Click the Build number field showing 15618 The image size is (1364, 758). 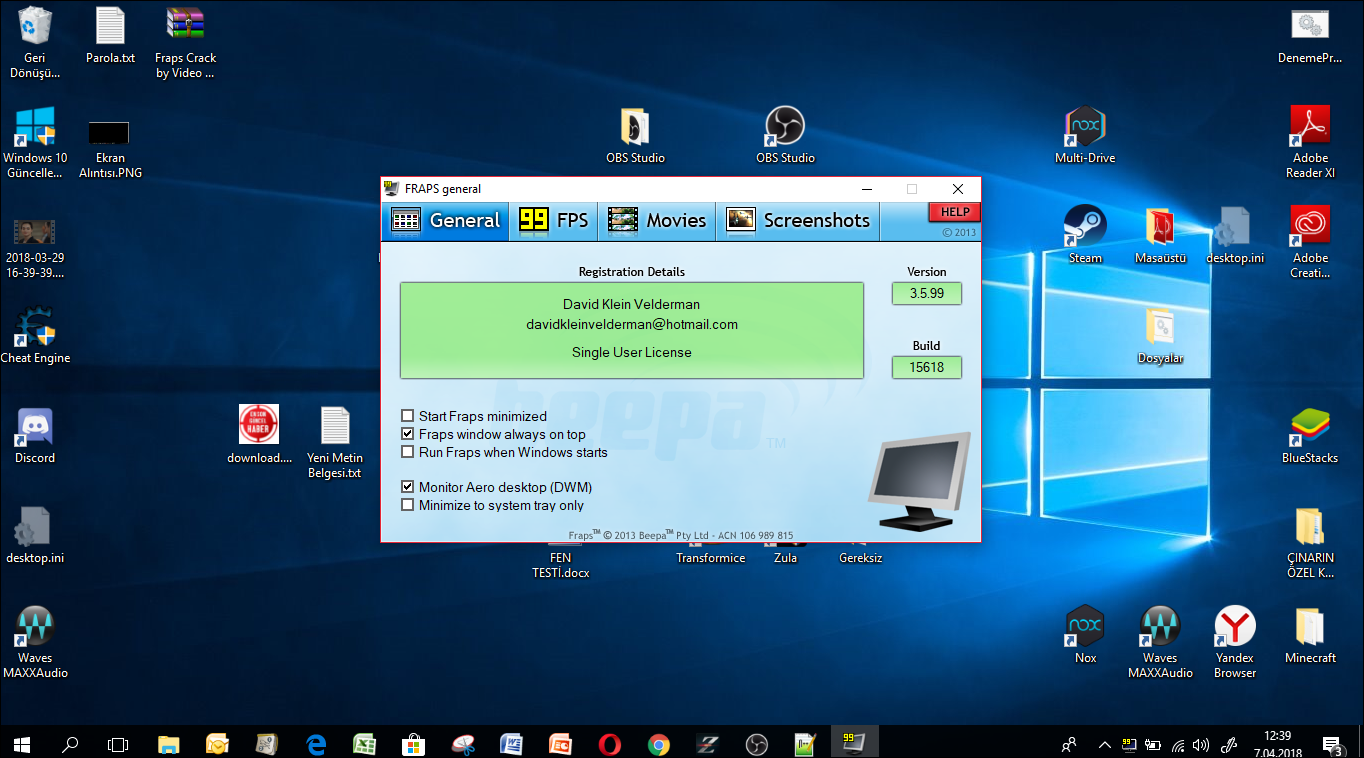pos(926,367)
